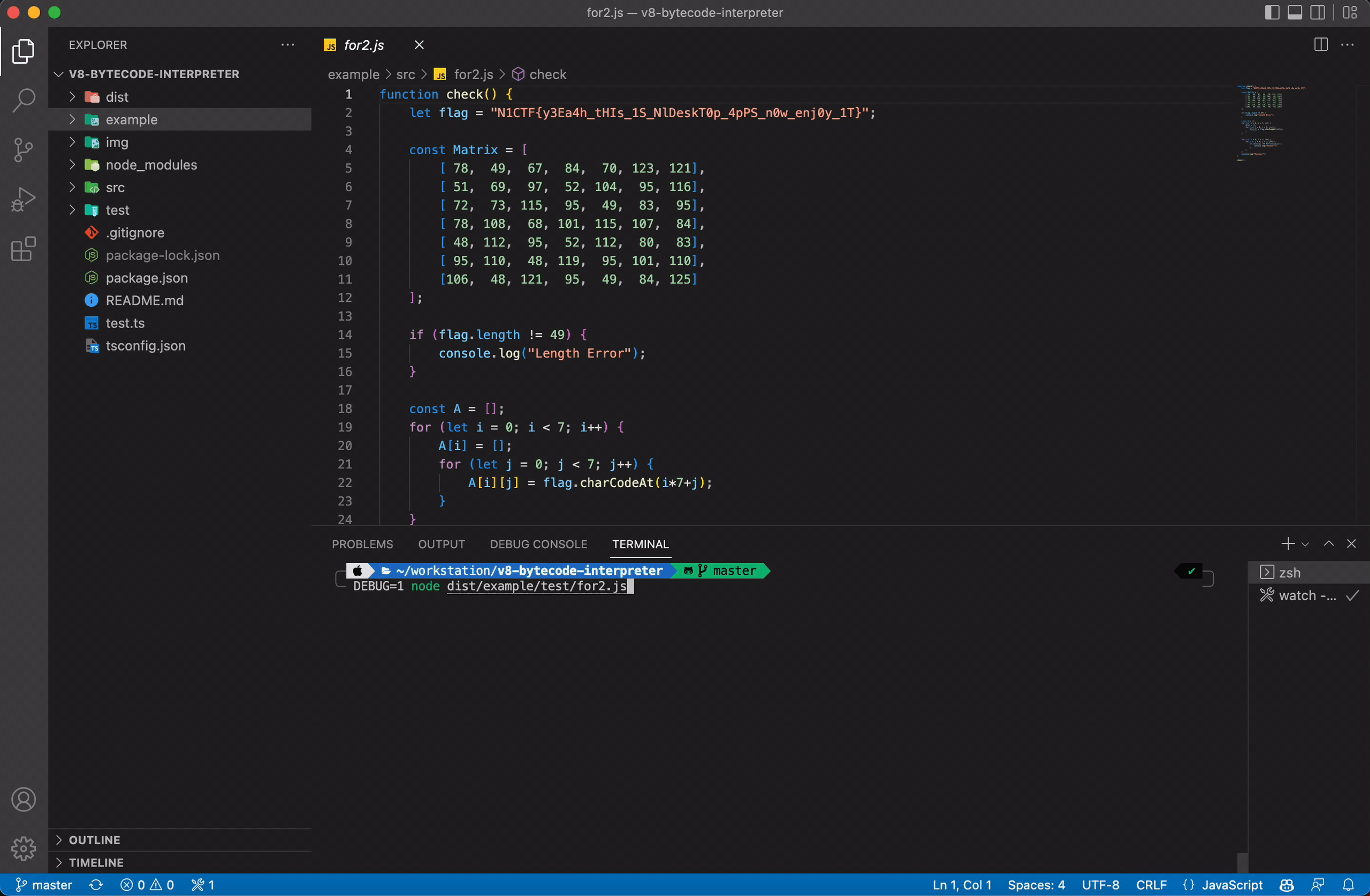Open the Source Control view
This screenshot has height=896, width=1370.
click(24, 150)
